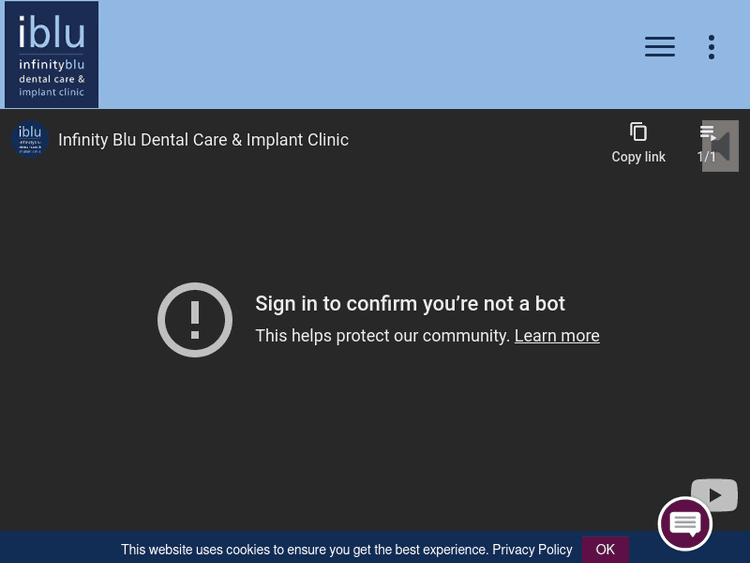Image resolution: width=750 pixels, height=563 pixels.
Task: Open the Learn more link
Action: [x=557, y=336]
